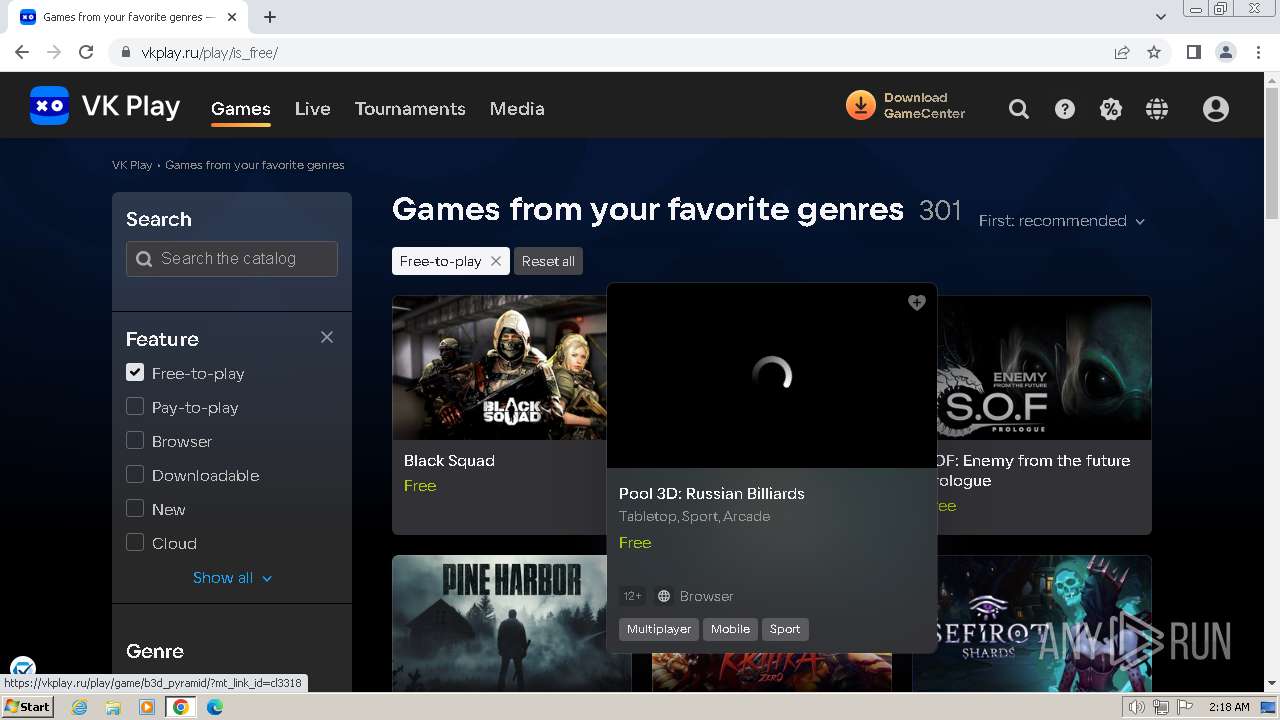
Task: Expand Show all features
Action: pos(232,577)
